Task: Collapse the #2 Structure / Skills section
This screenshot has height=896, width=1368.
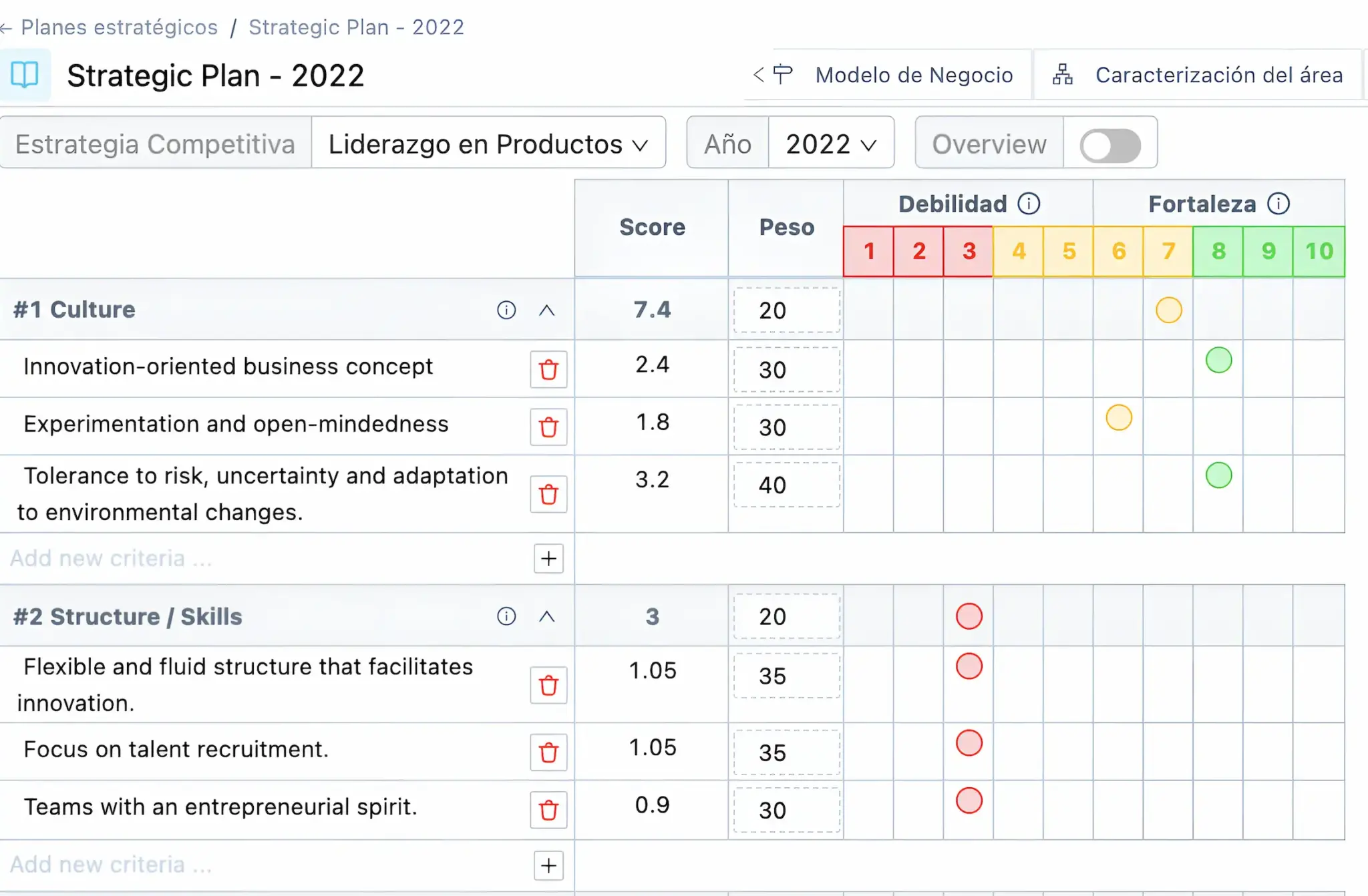Action: (546, 616)
